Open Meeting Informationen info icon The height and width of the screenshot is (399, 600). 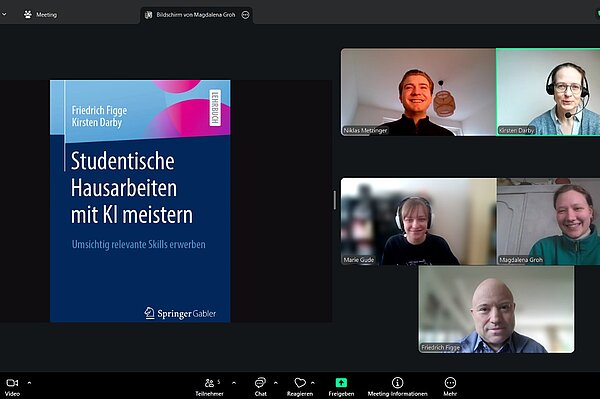pos(398,383)
